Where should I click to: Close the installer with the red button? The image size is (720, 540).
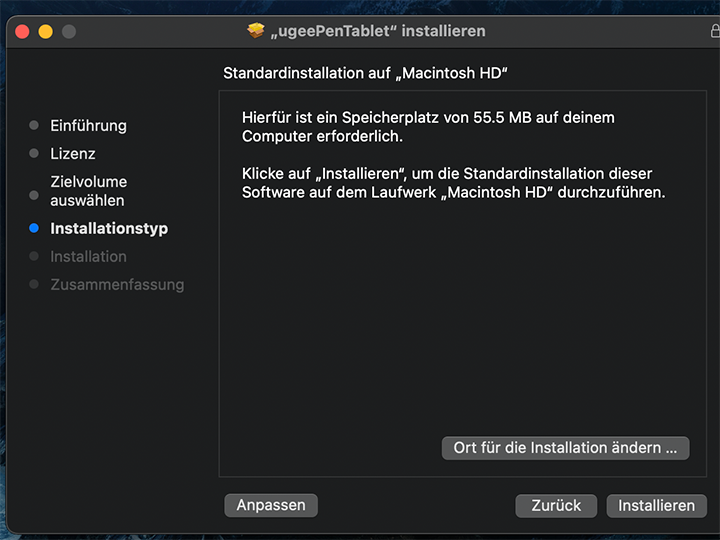(x=22, y=32)
